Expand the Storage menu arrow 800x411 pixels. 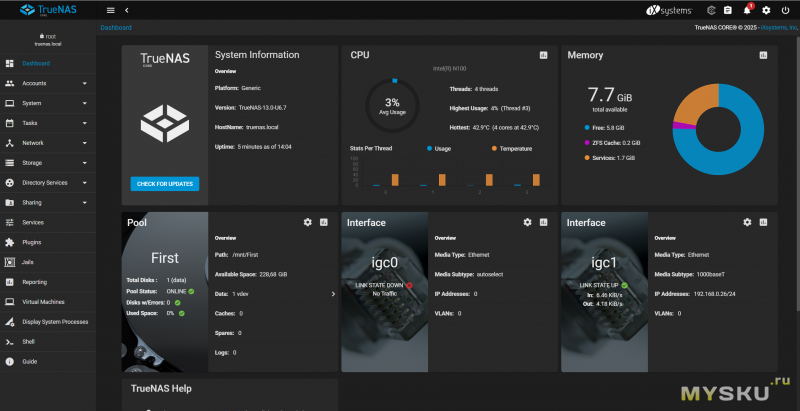(85, 163)
